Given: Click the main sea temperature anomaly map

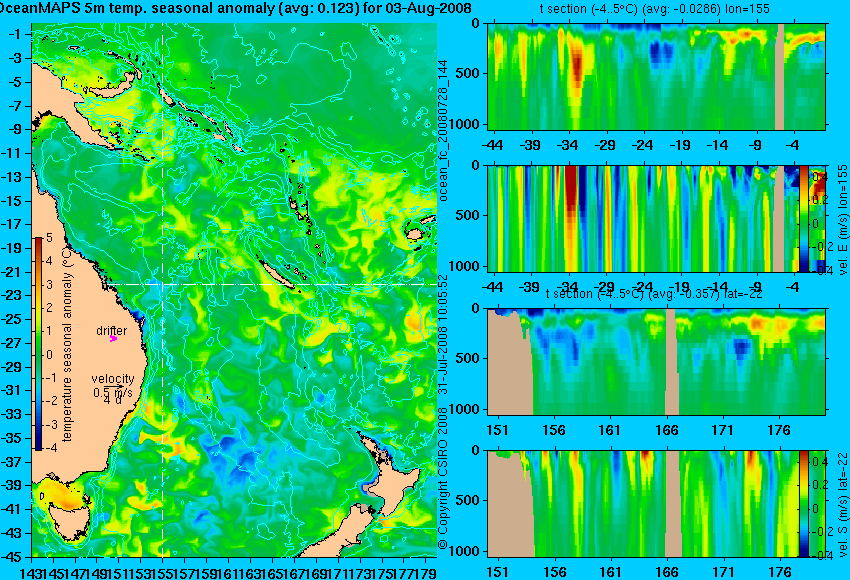Looking at the screenshot, I should [x=234, y=290].
